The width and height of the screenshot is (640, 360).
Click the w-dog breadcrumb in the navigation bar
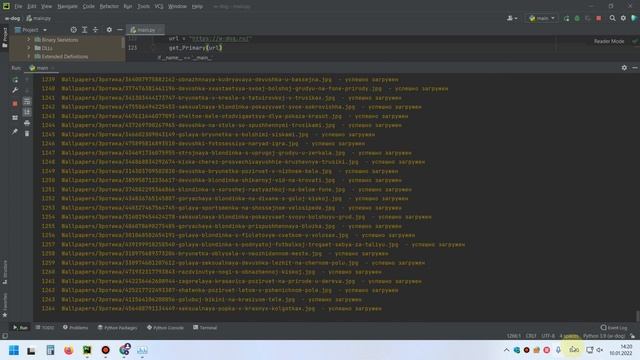point(12,18)
